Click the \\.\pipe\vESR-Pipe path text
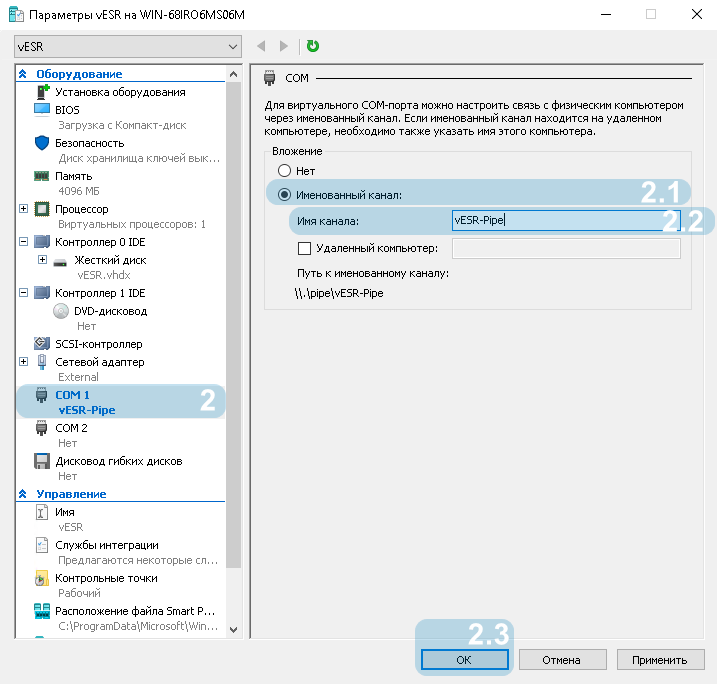717x684 pixels. tap(339, 293)
